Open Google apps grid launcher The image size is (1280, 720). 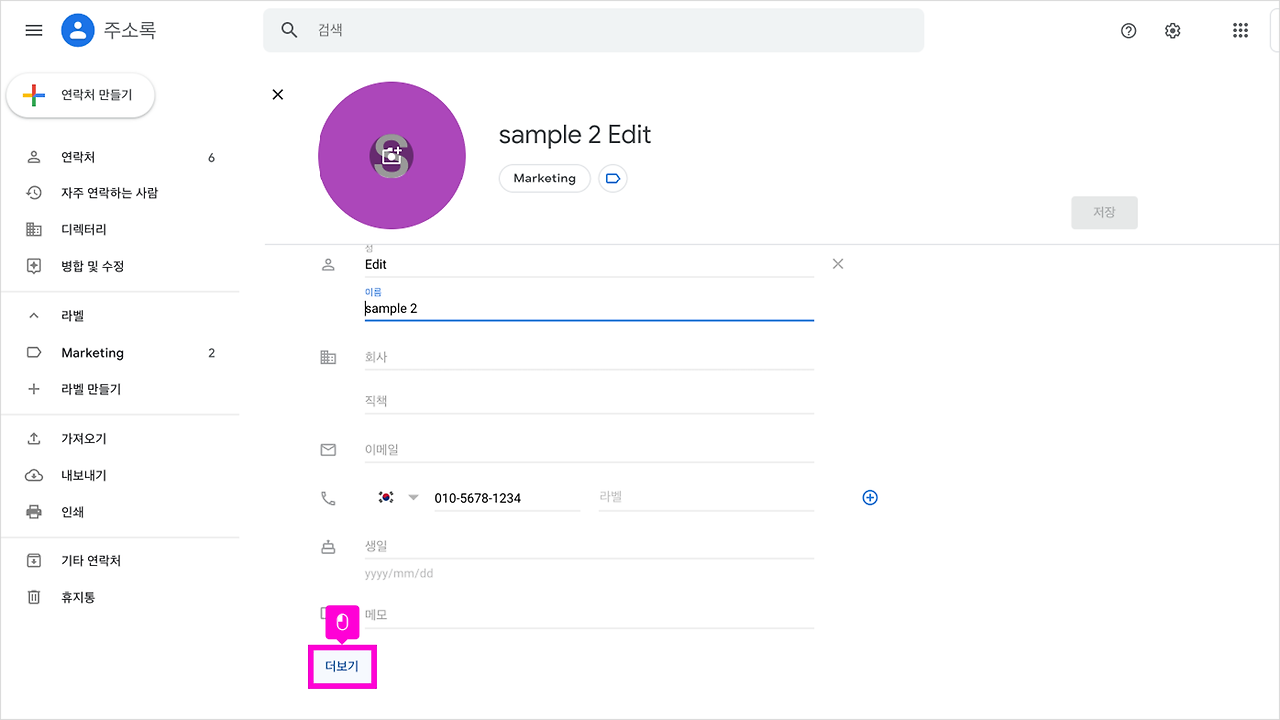(x=1240, y=30)
